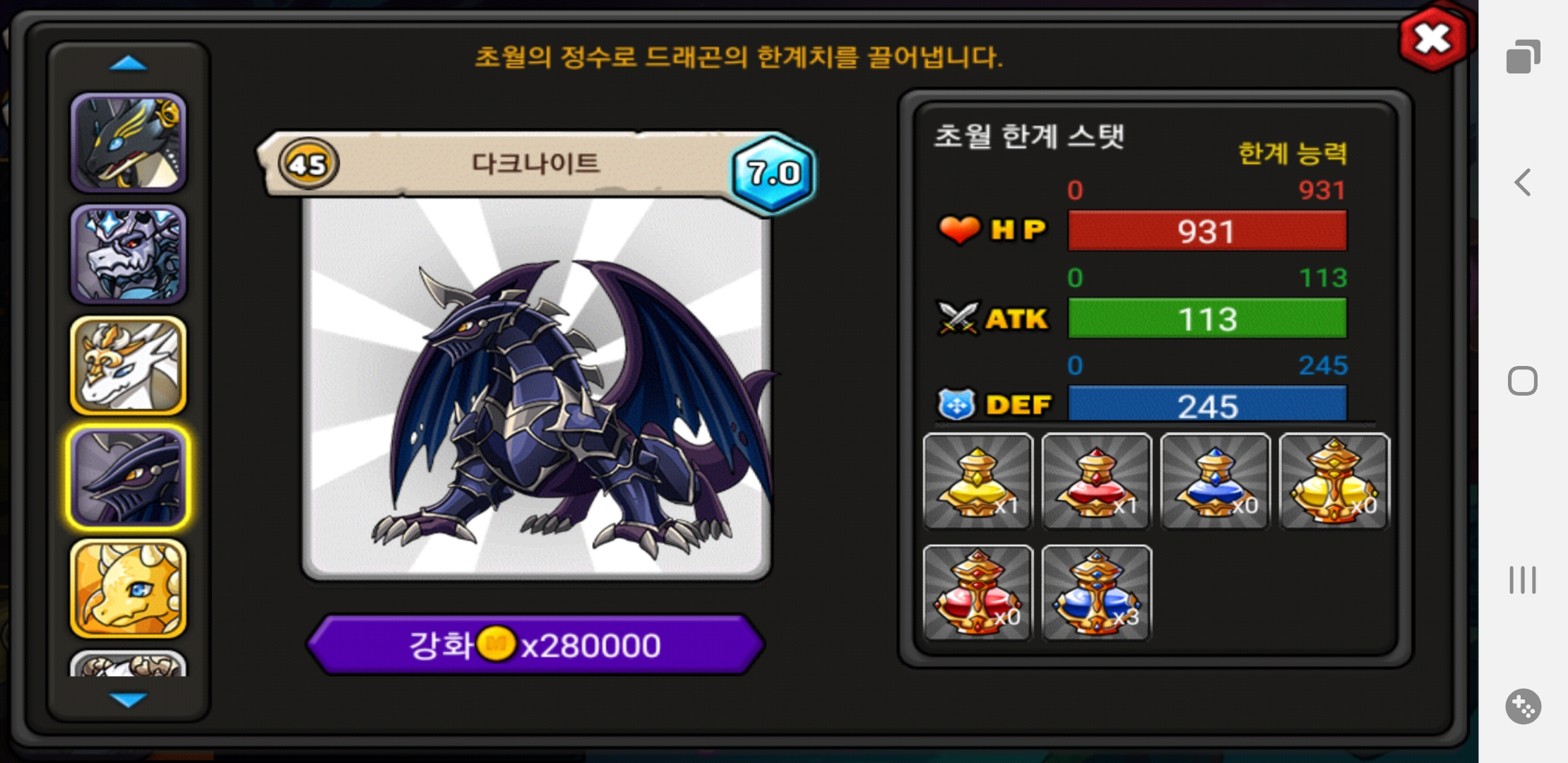The image size is (1568, 763).
Task: Tap the Android back navigation arrow
Action: [1523, 182]
